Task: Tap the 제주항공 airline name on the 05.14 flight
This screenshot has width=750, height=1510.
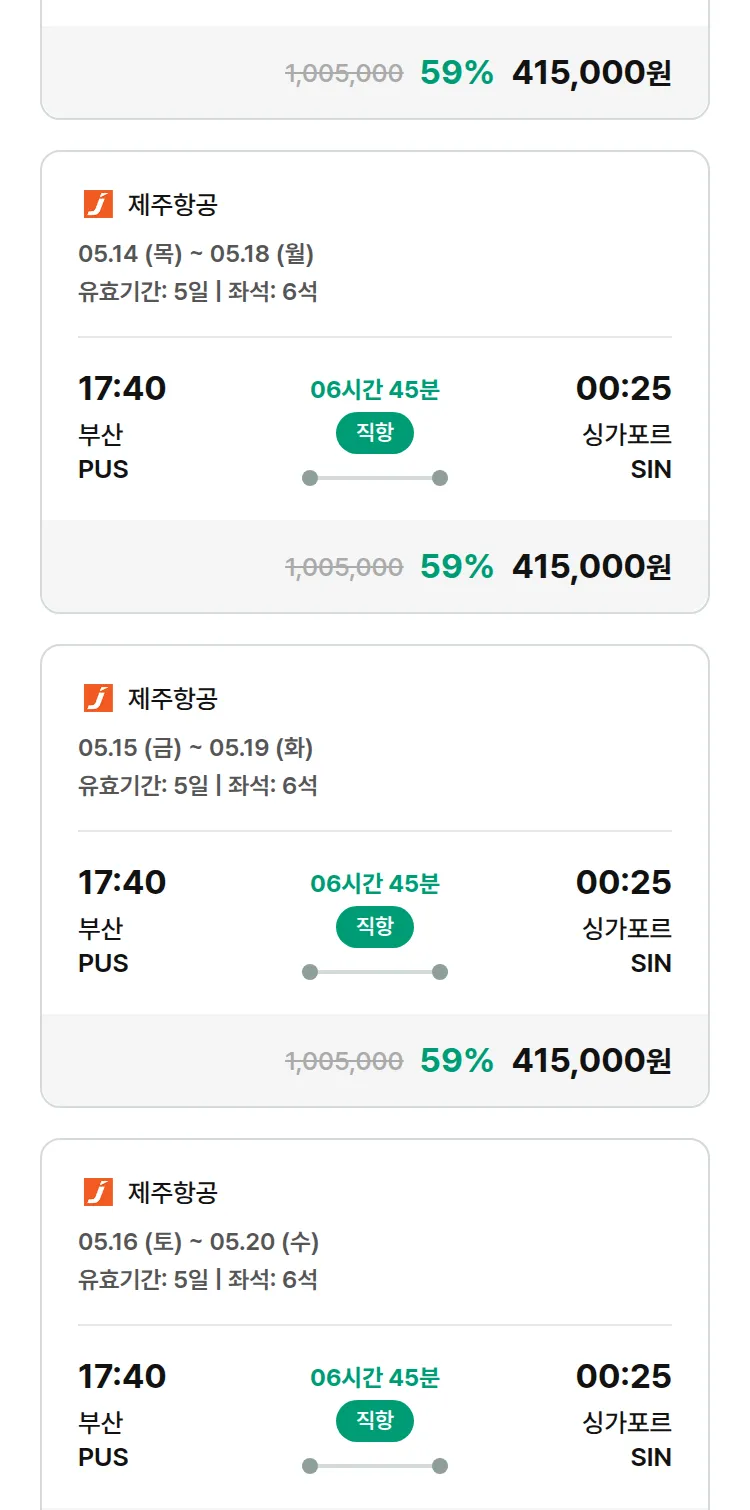Action: pyautogui.click(x=172, y=205)
